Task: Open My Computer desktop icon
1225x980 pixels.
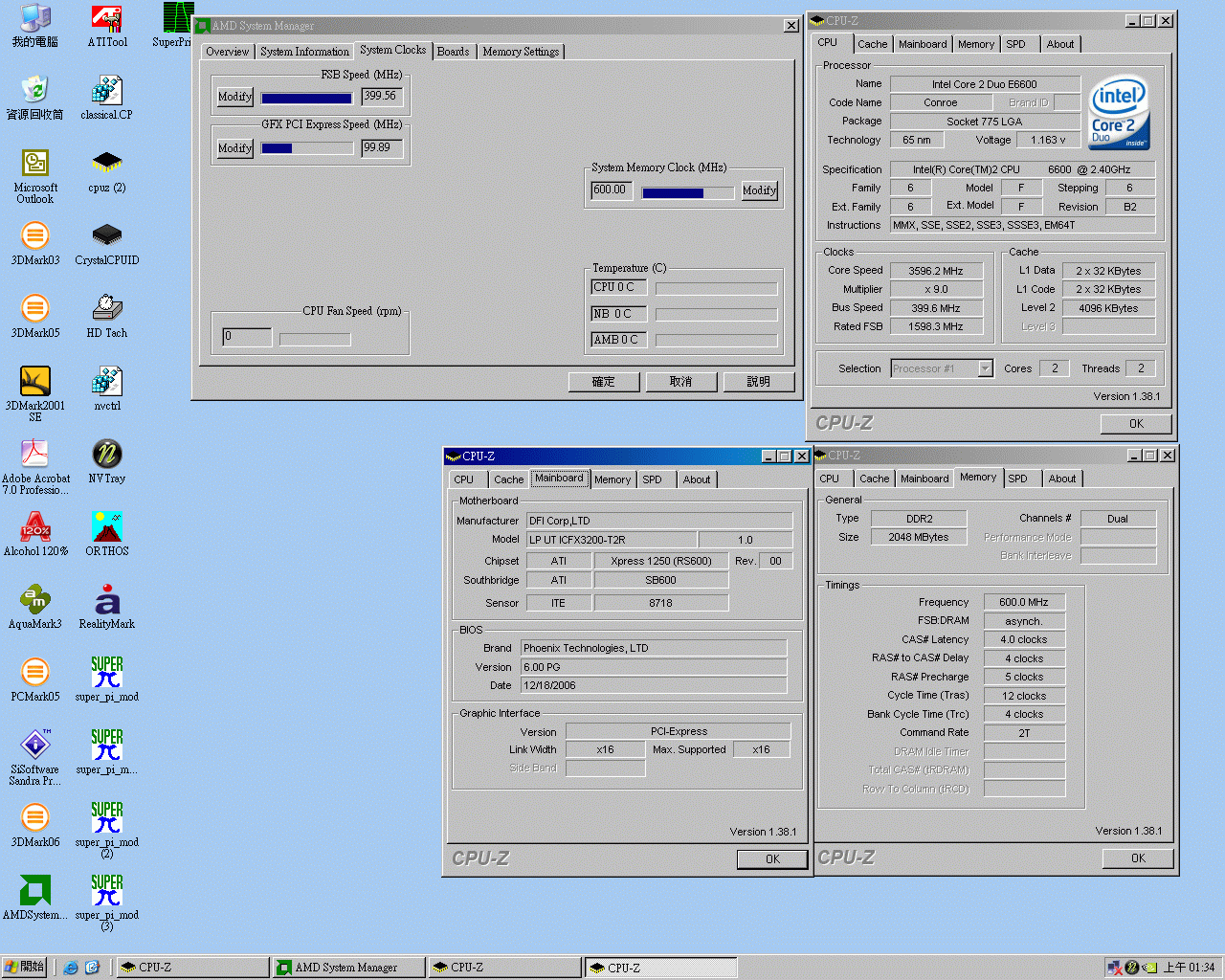Action: click(x=35, y=26)
